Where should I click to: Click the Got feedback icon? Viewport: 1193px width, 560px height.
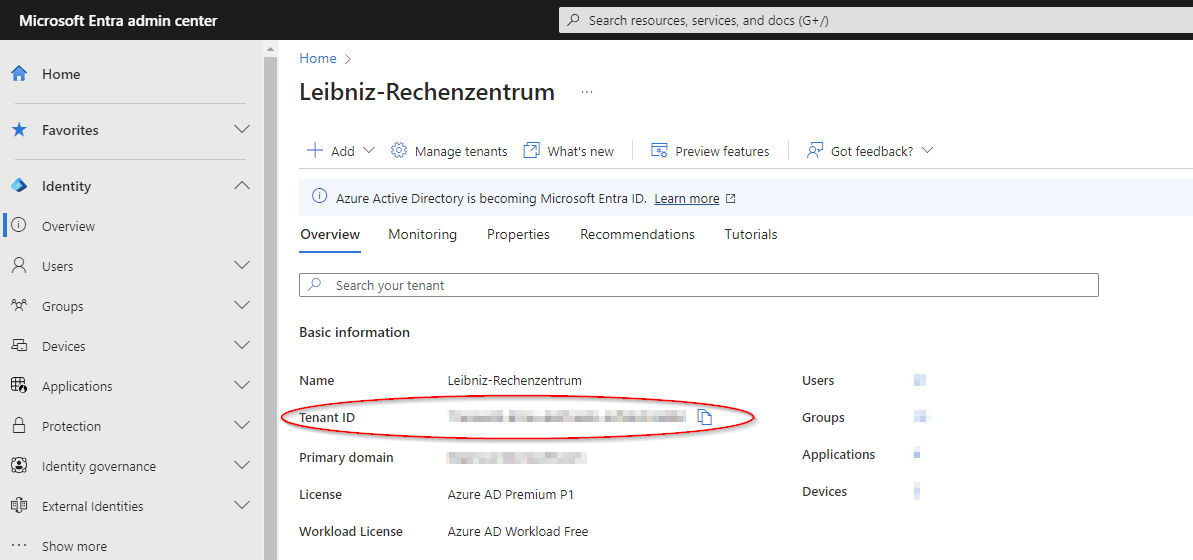coord(815,151)
